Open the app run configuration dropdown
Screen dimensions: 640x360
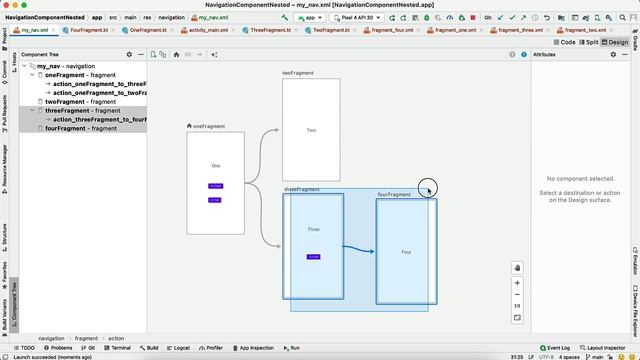pyautogui.click(x=310, y=18)
